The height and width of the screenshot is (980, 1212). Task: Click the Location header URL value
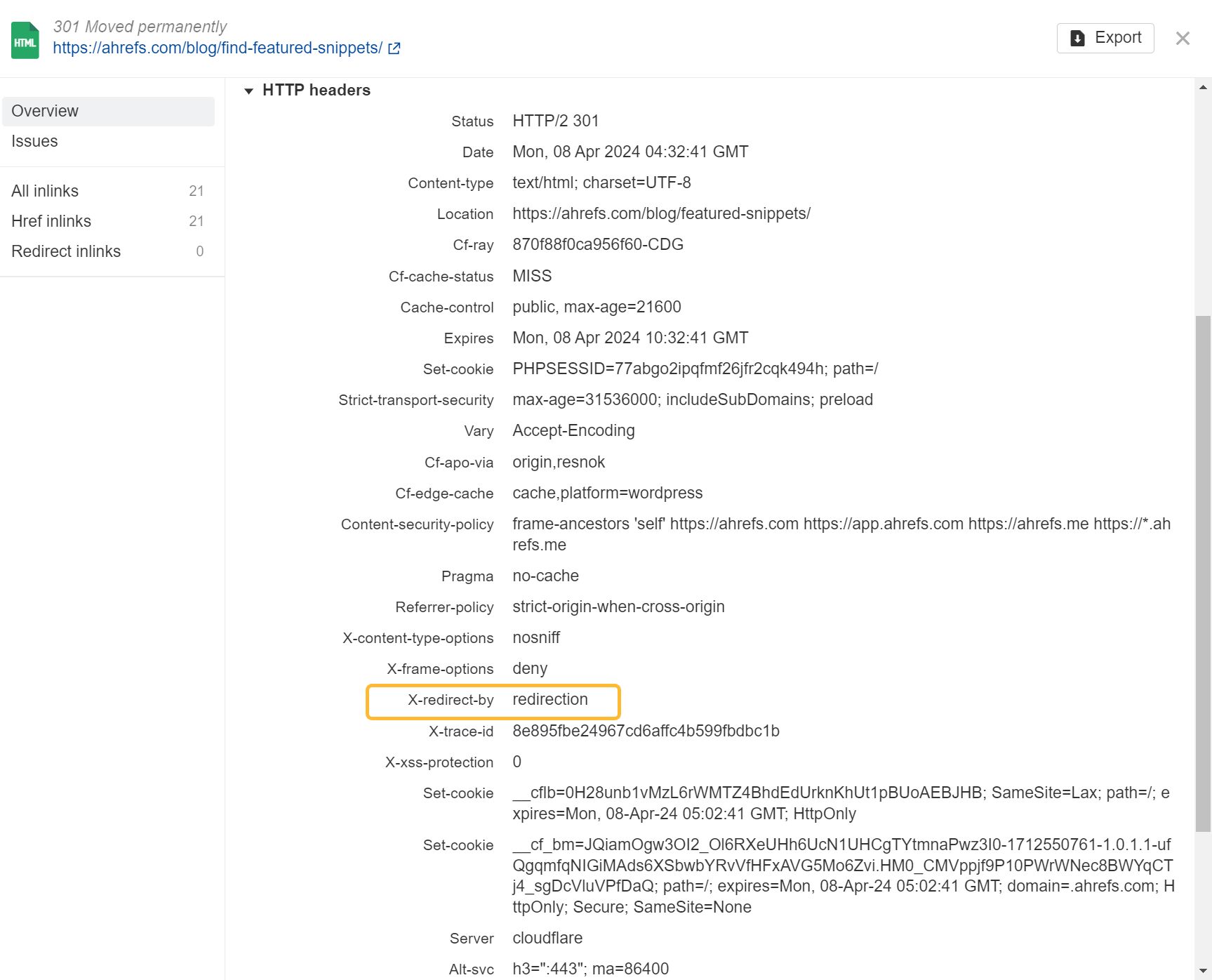660,213
